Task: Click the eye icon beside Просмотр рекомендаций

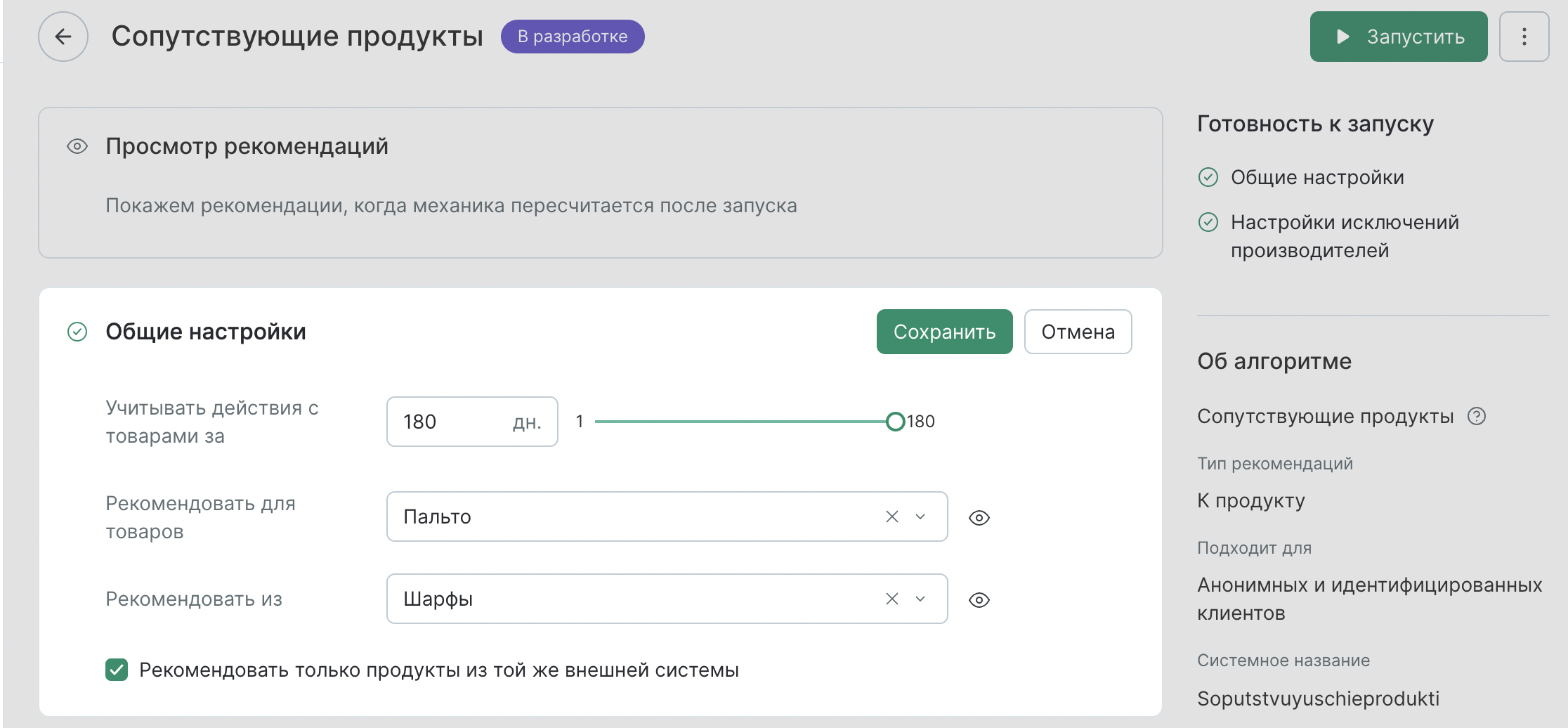Action: [77, 146]
